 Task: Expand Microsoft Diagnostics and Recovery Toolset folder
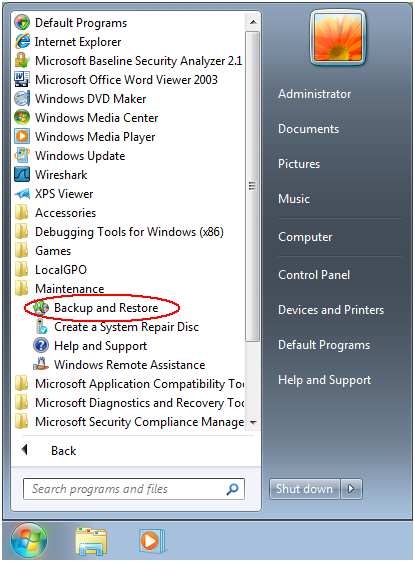tap(140, 403)
